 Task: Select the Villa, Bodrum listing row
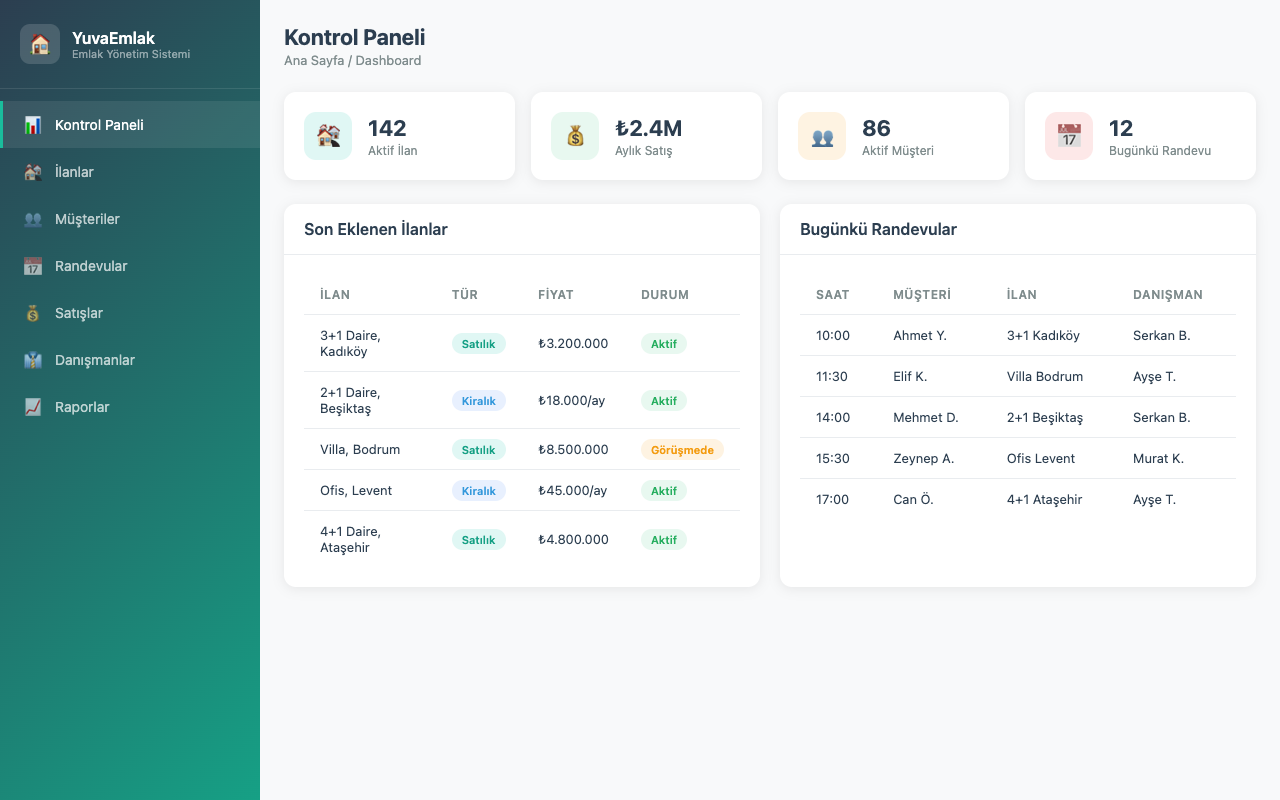[522, 450]
